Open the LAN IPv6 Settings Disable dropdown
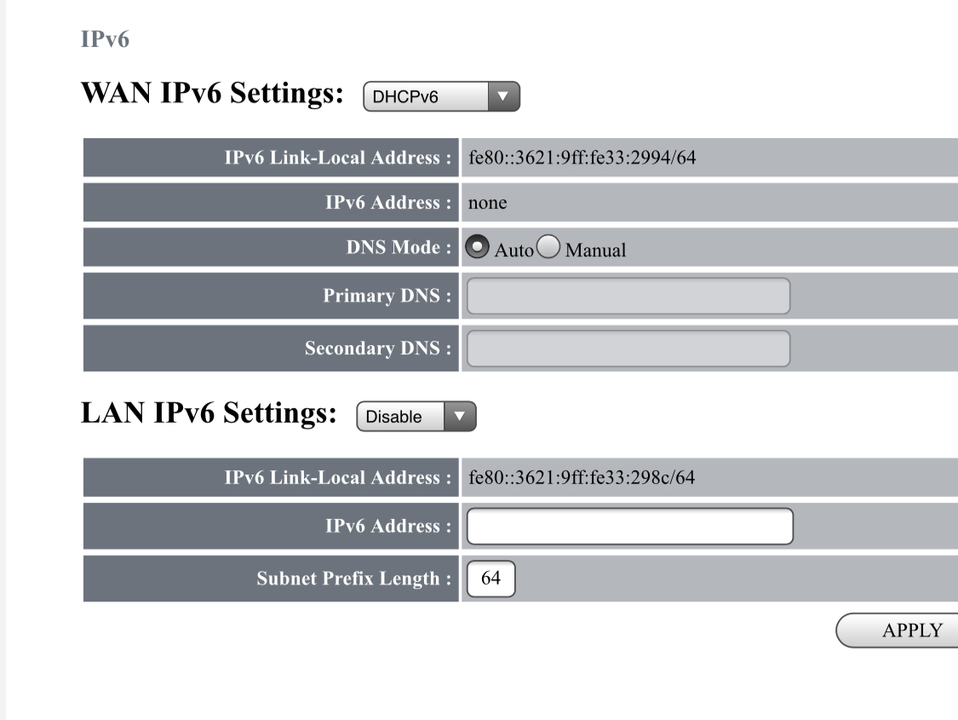Viewport: 958px width, 720px height. coord(416,417)
